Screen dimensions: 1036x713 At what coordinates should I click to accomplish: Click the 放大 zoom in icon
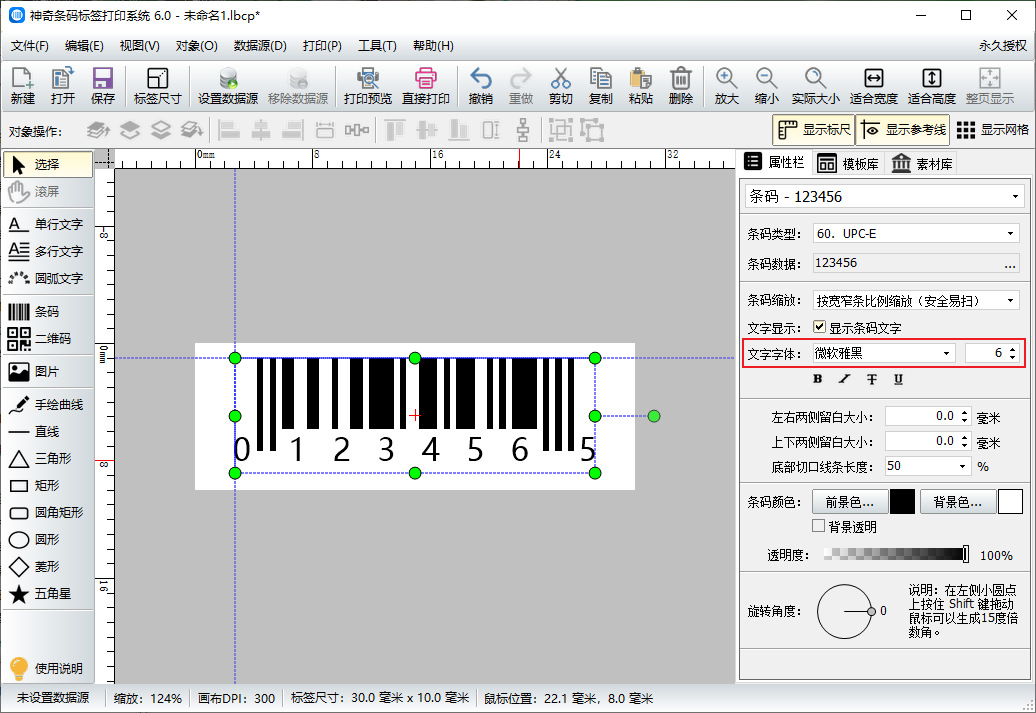tap(726, 86)
